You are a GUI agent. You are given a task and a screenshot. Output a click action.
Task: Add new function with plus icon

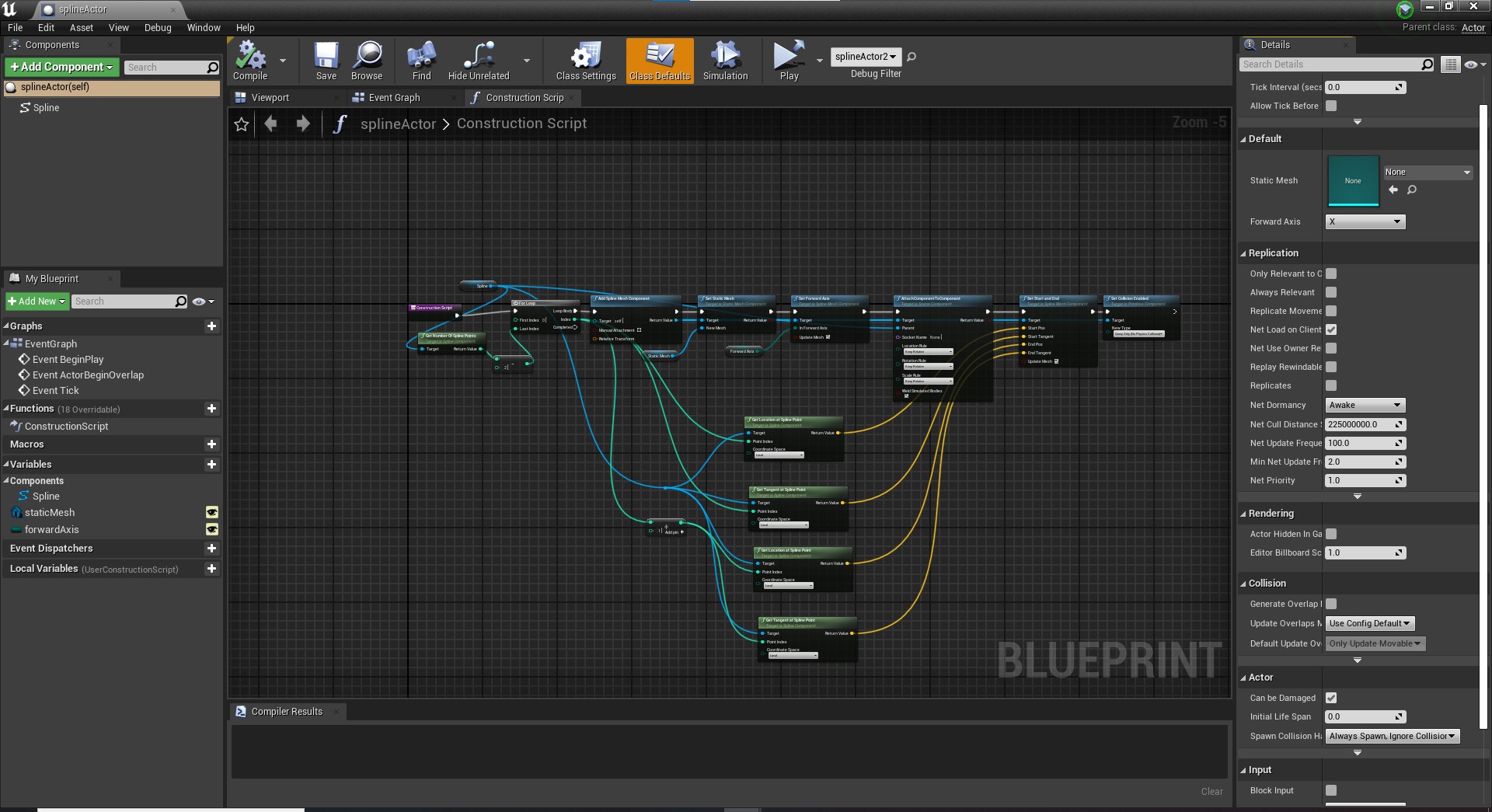211,409
